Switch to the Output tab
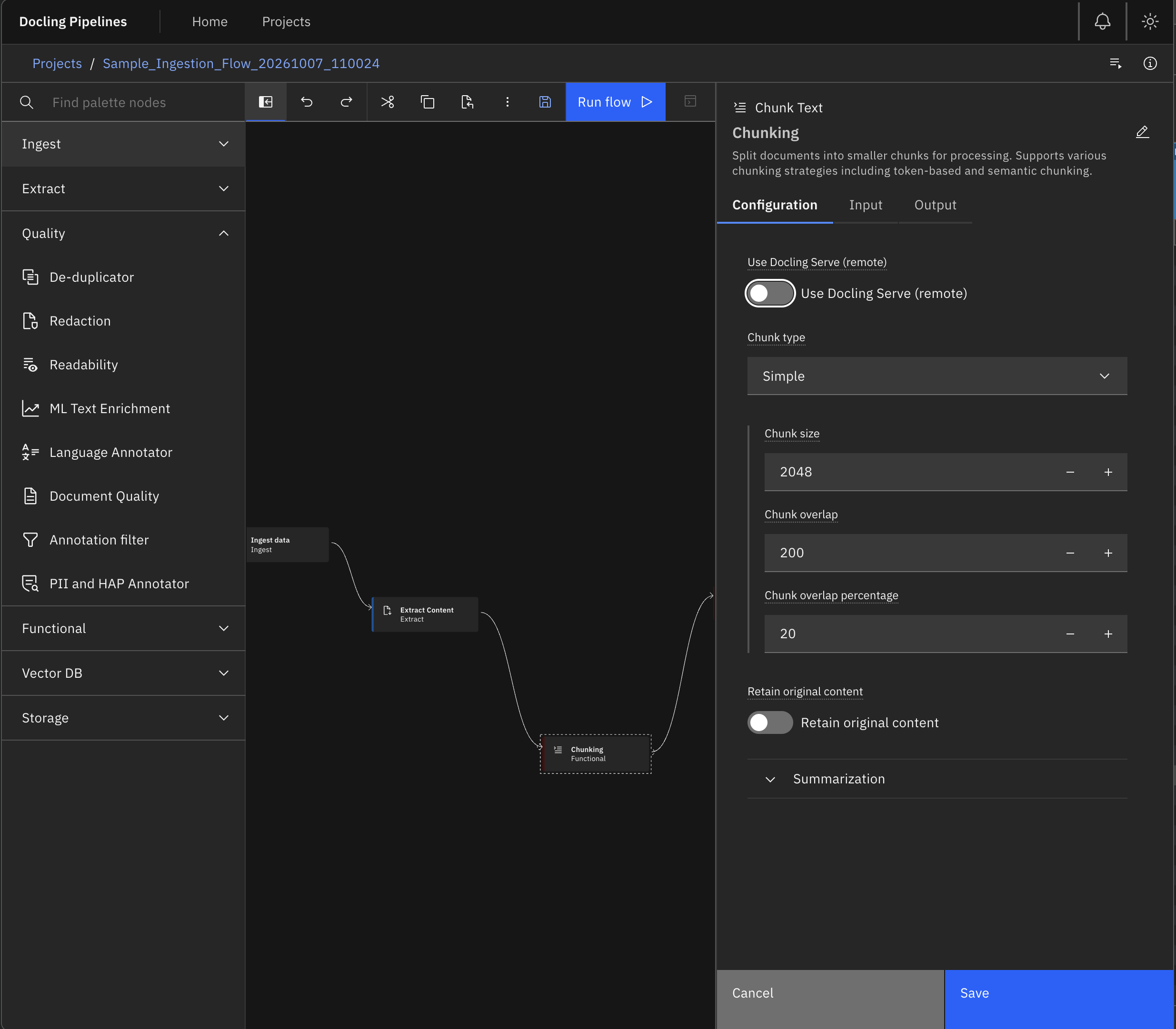This screenshot has width=1176, height=1029. tap(935, 205)
